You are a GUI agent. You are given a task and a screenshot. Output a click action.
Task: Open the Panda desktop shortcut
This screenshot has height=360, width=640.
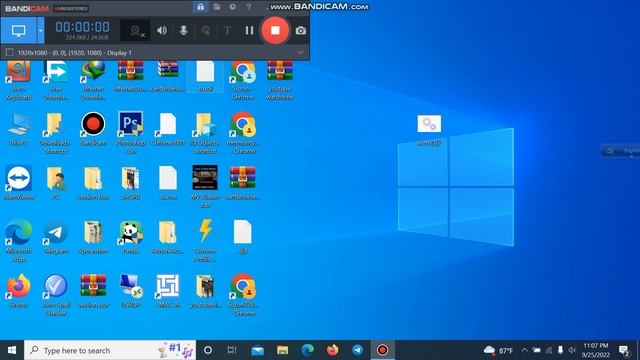[131, 238]
